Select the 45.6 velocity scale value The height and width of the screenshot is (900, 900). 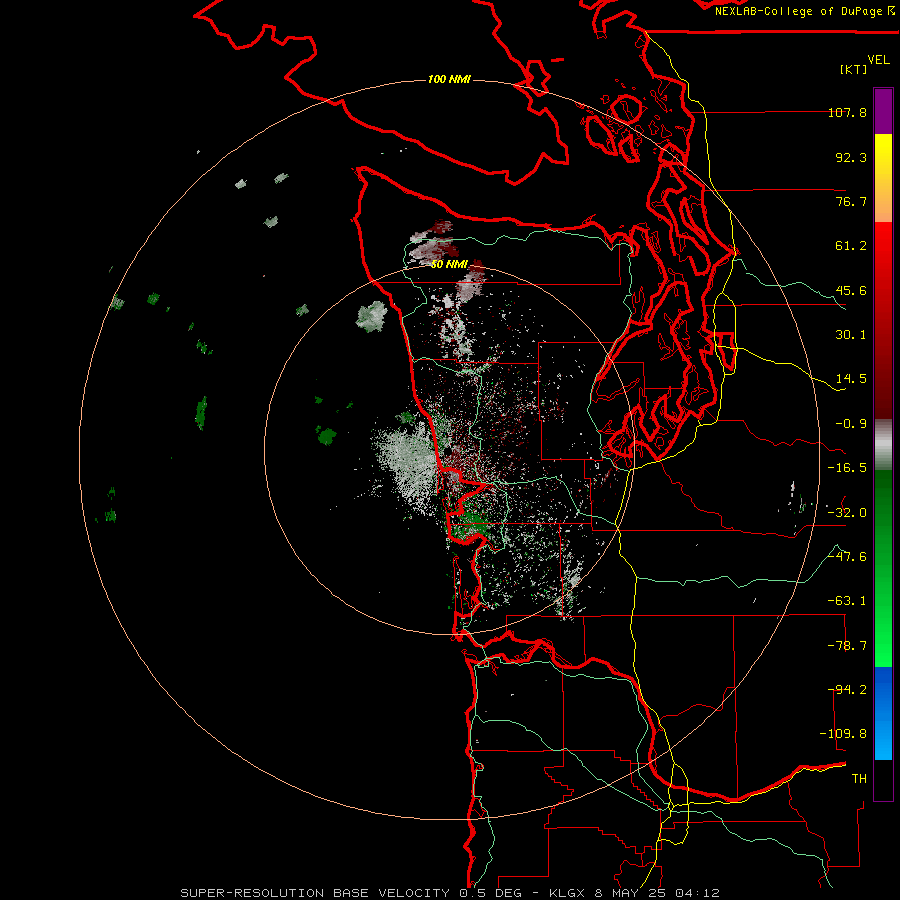click(x=851, y=290)
